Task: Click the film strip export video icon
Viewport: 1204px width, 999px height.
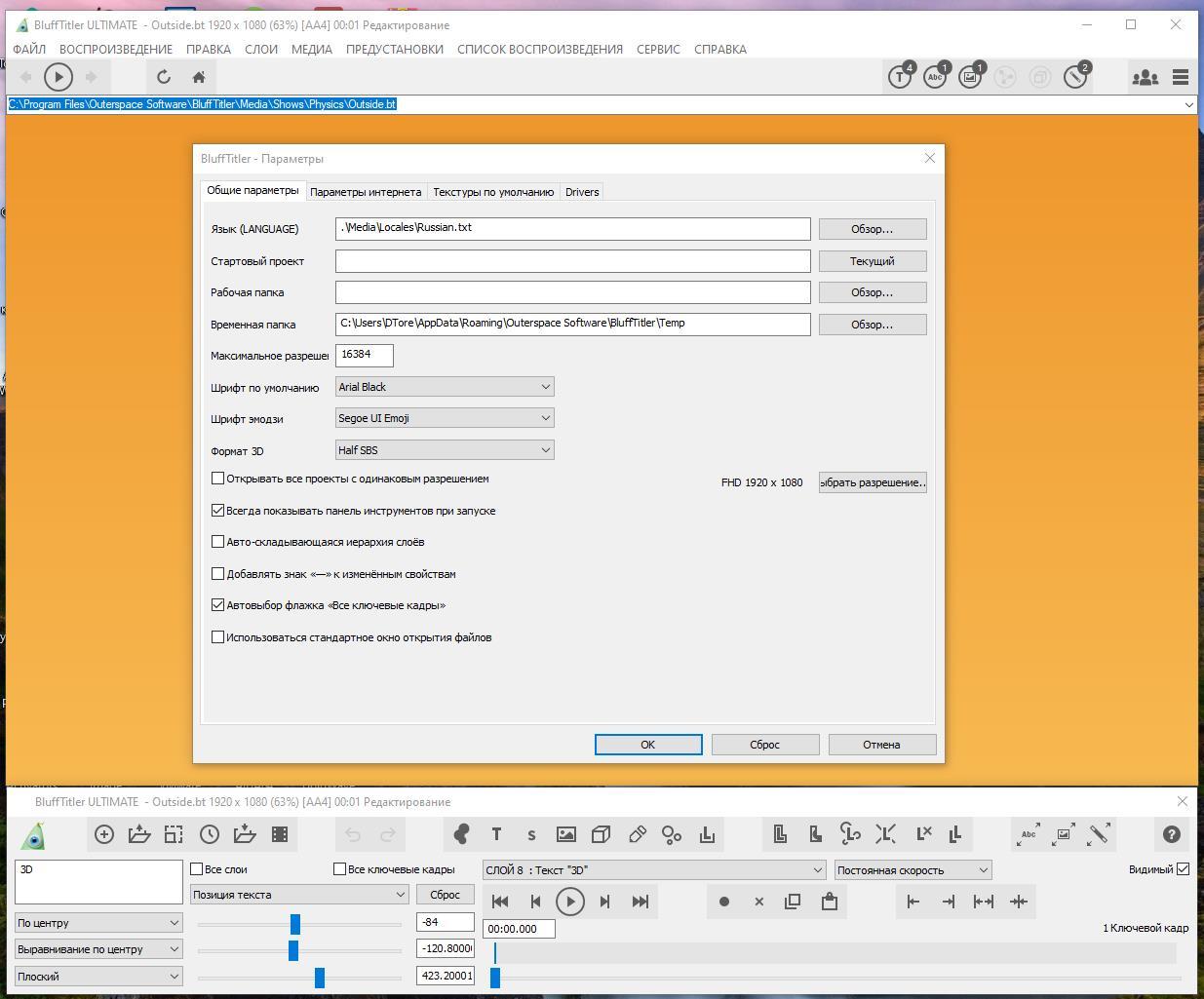Action: click(x=280, y=834)
